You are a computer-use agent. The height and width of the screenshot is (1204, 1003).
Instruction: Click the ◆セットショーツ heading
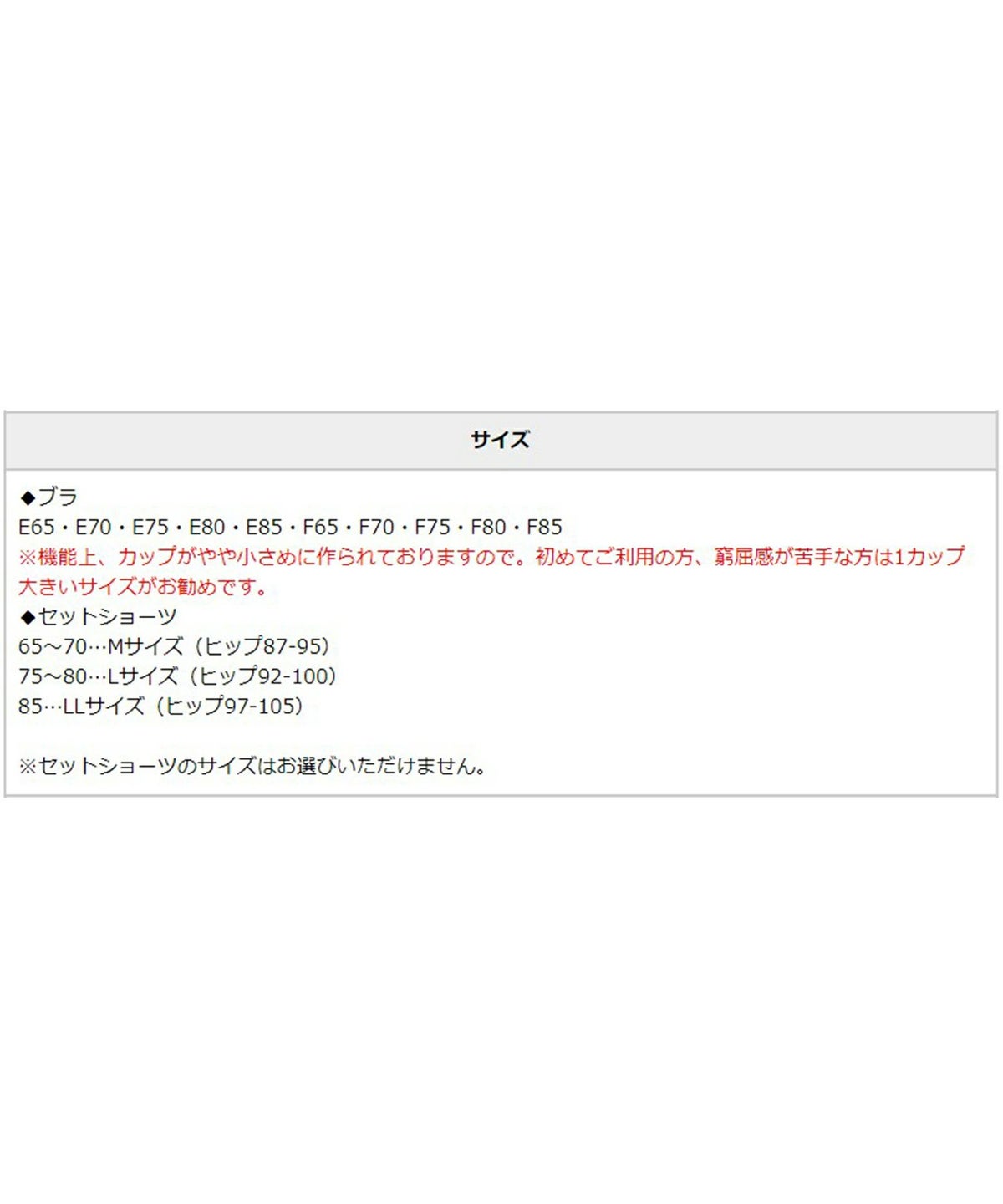(x=98, y=617)
